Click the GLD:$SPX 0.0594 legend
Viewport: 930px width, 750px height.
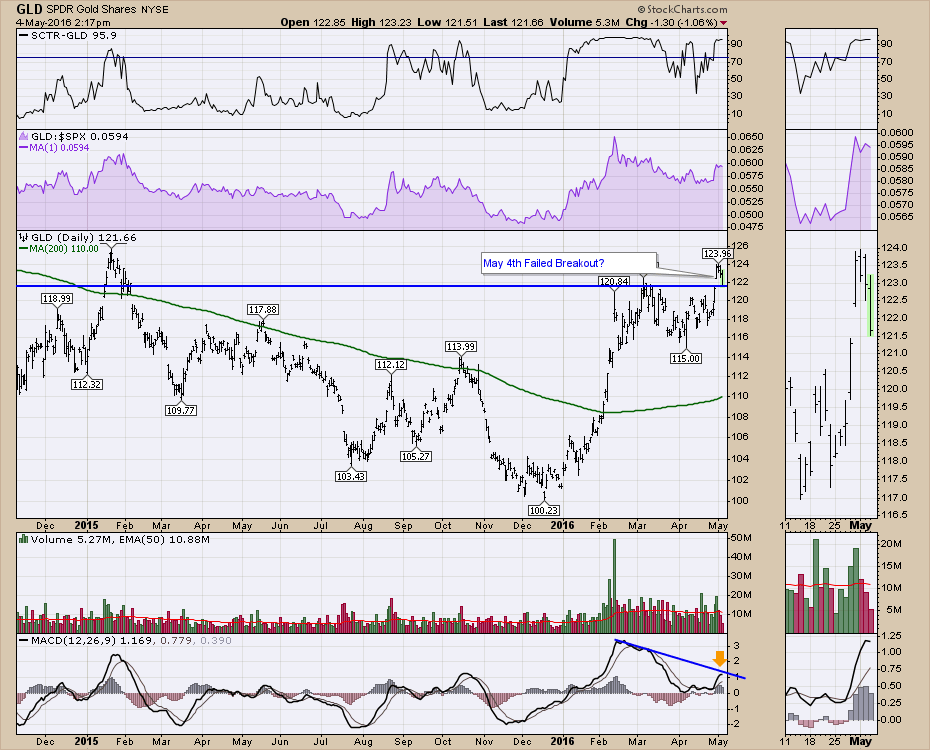(x=74, y=136)
